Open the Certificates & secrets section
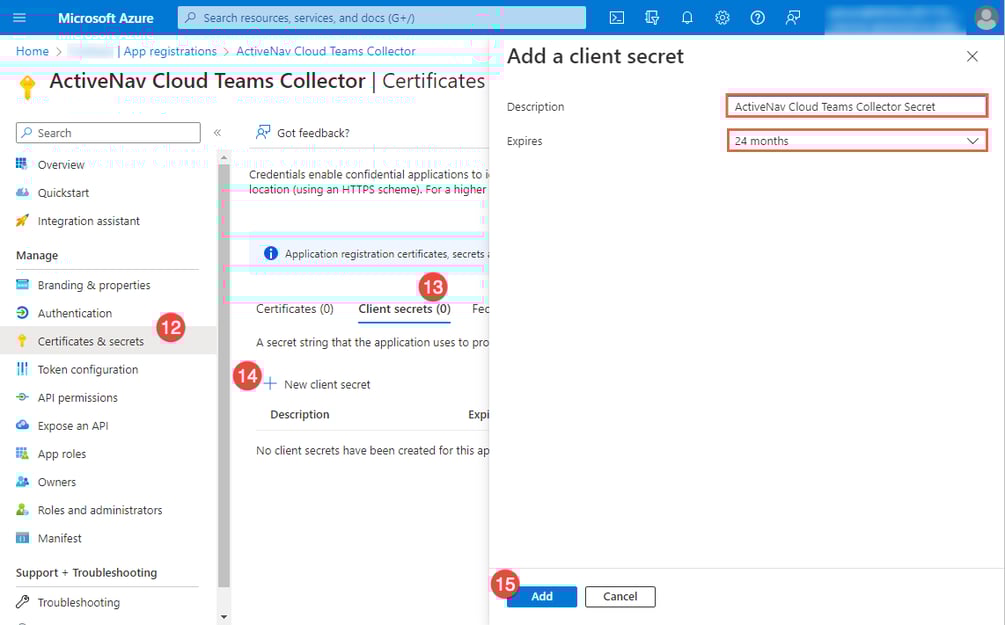 (88, 340)
